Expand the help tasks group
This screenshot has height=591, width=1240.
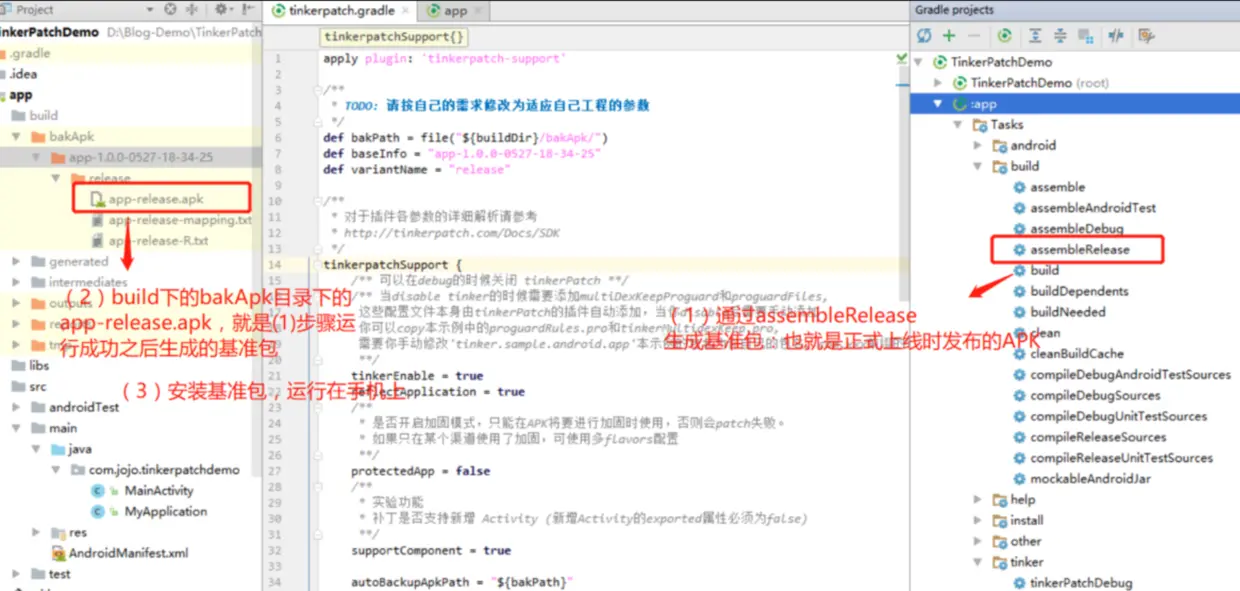[x=978, y=499]
